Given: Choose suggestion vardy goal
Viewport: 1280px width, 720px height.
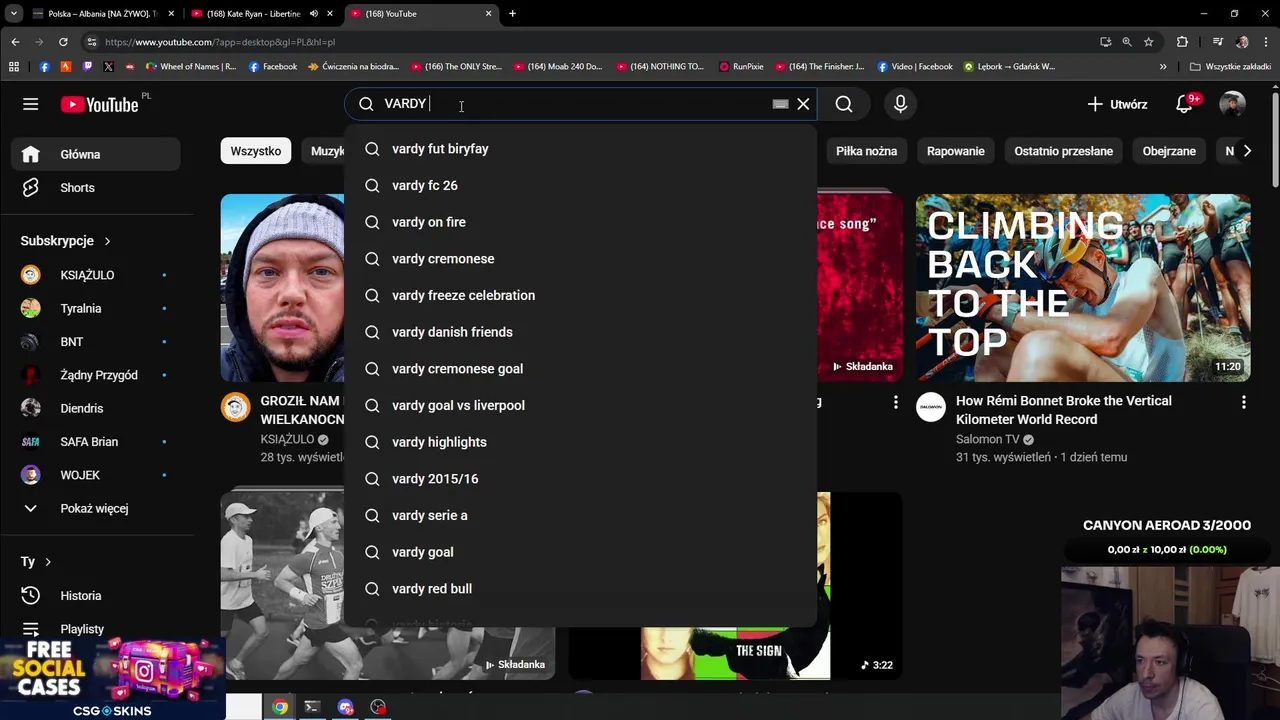Looking at the screenshot, I should (x=580, y=552).
